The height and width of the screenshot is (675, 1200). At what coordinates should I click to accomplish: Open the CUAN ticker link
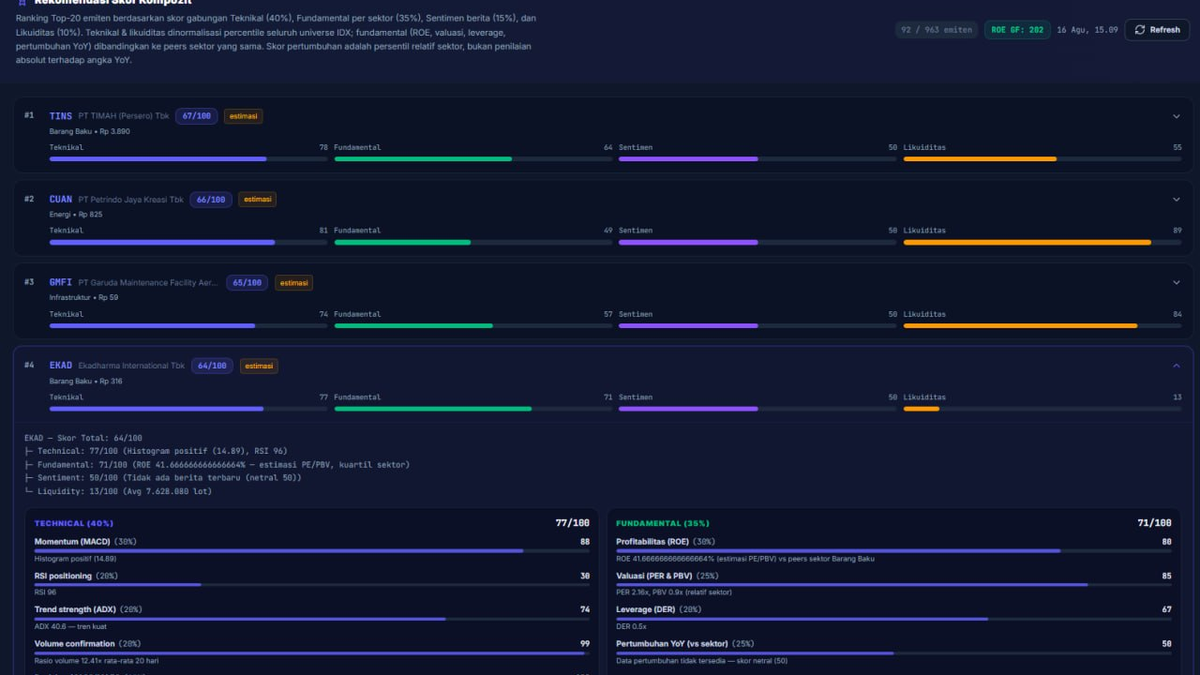[x=61, y=199]
